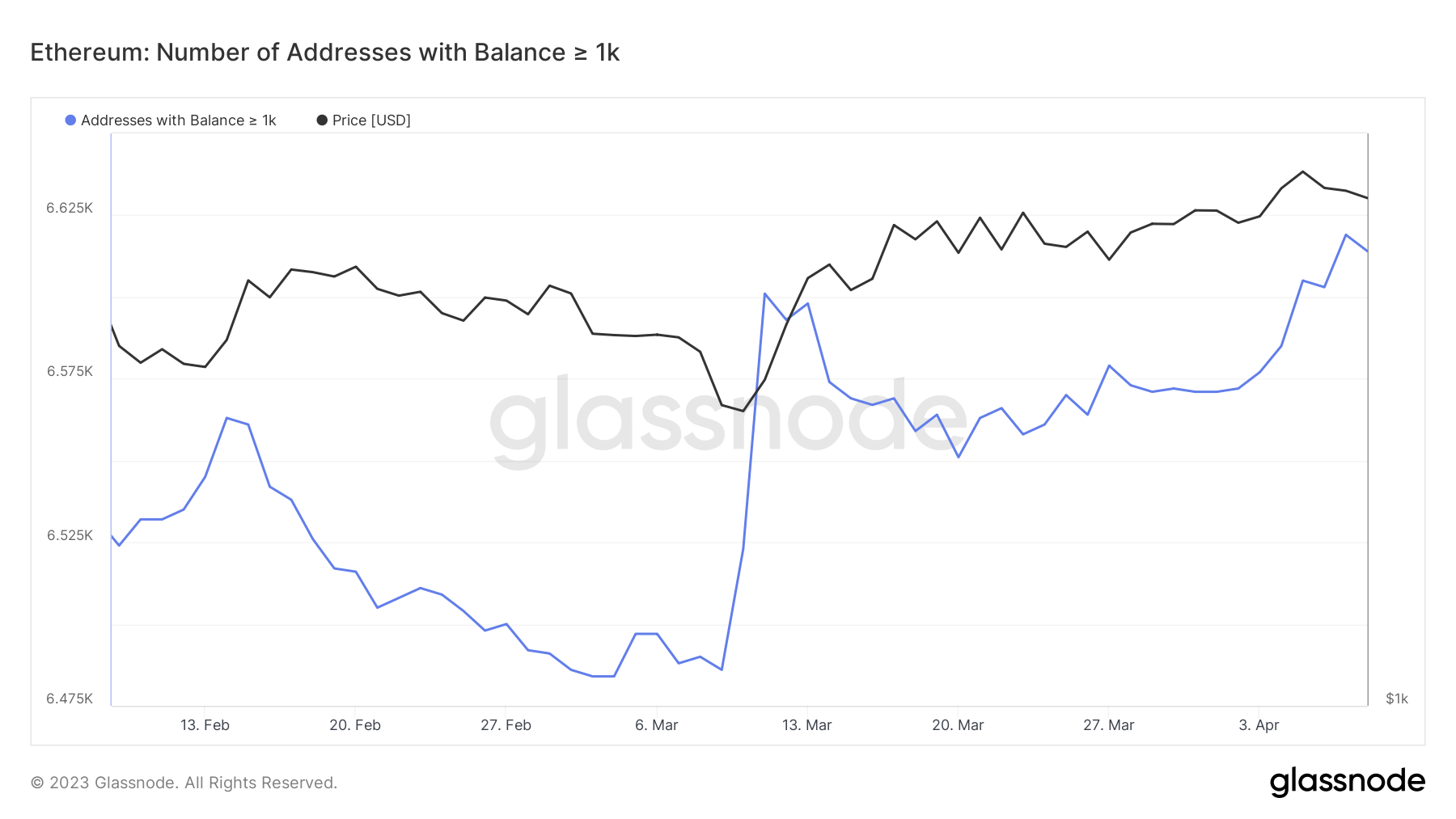Toggle the 'Price [USD]' legend label
This screenshot has width=1456, height=819.
(371, 120)
